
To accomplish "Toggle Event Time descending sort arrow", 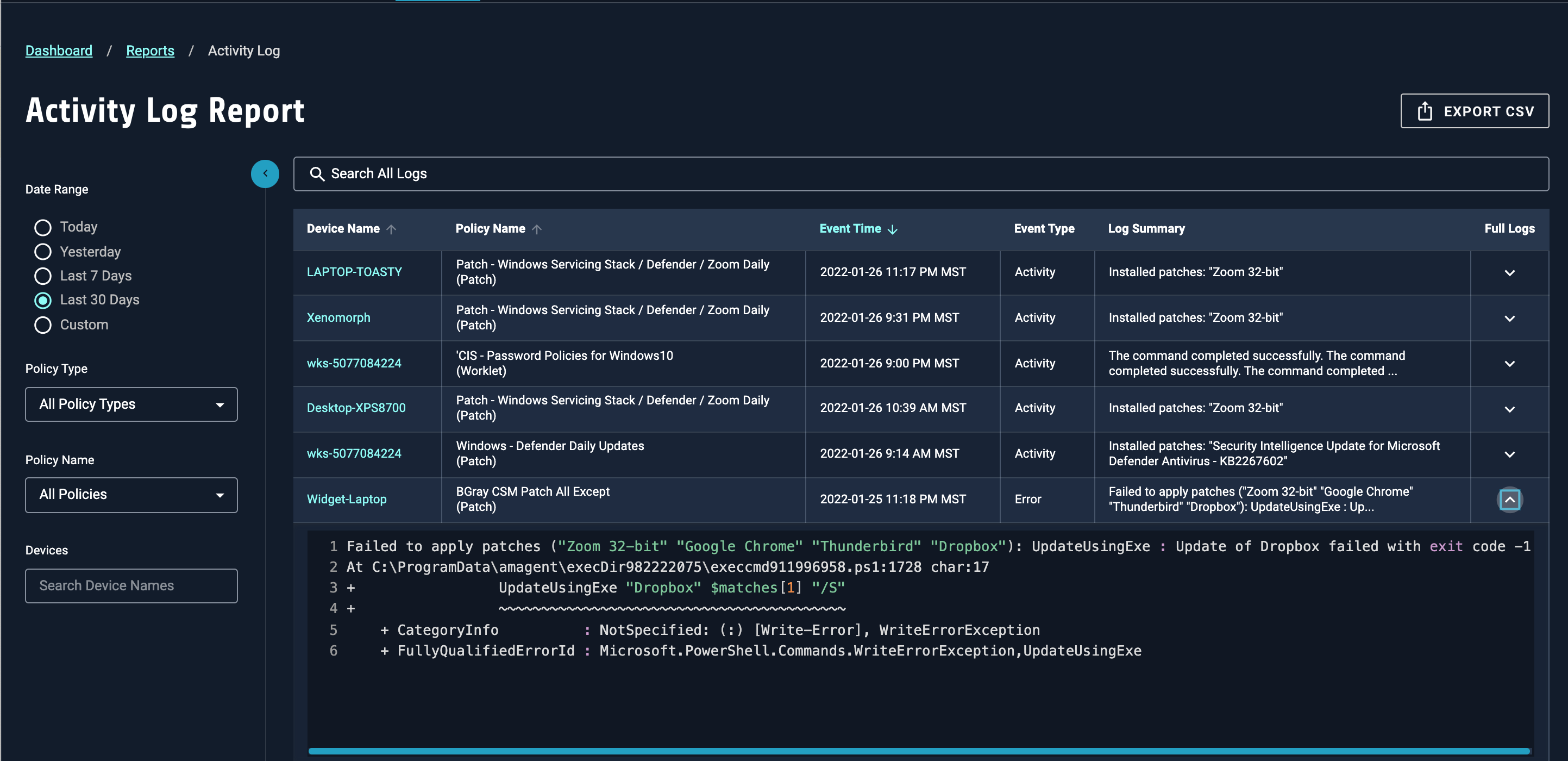I will pos(892,229).
